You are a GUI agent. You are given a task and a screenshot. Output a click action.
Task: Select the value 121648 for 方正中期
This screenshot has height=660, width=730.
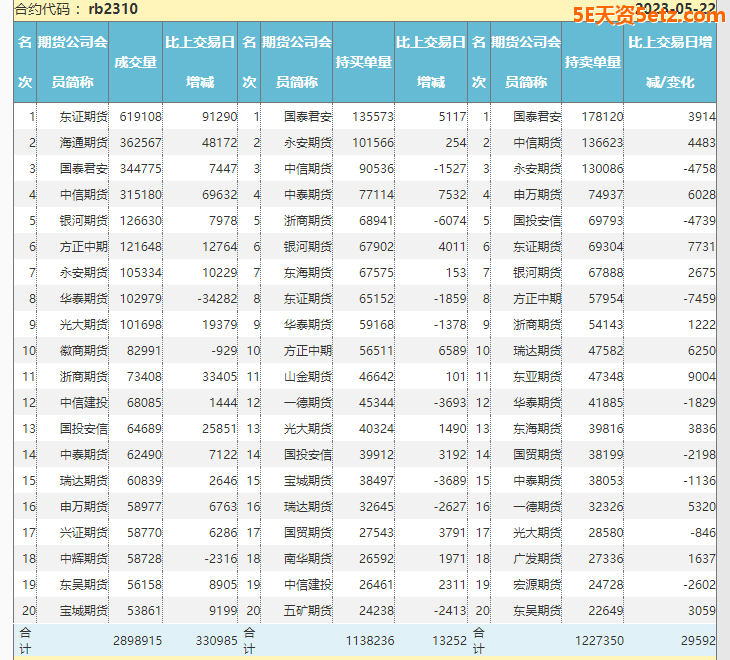(x=140, y=247)
